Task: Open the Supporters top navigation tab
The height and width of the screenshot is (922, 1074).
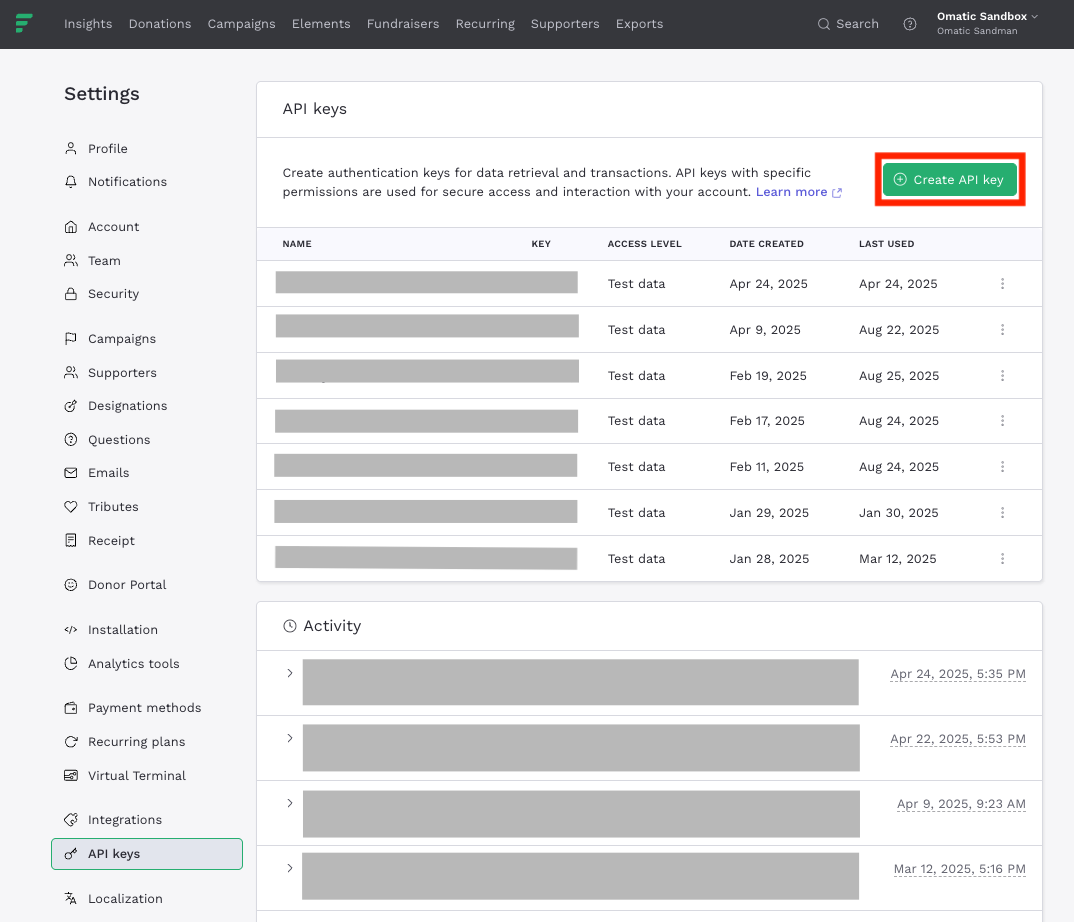Action: tap(565, 24)
